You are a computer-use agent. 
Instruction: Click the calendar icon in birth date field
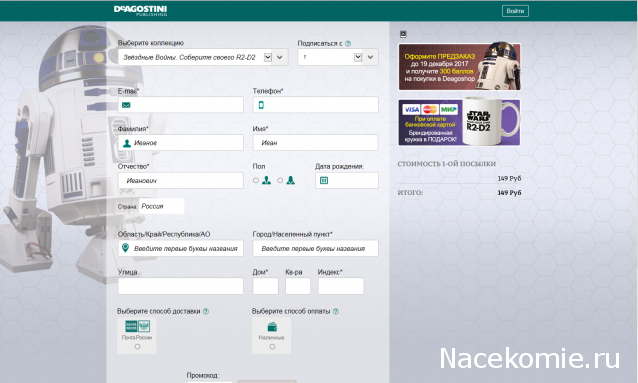pyautogui.click(x=324, y=180)
